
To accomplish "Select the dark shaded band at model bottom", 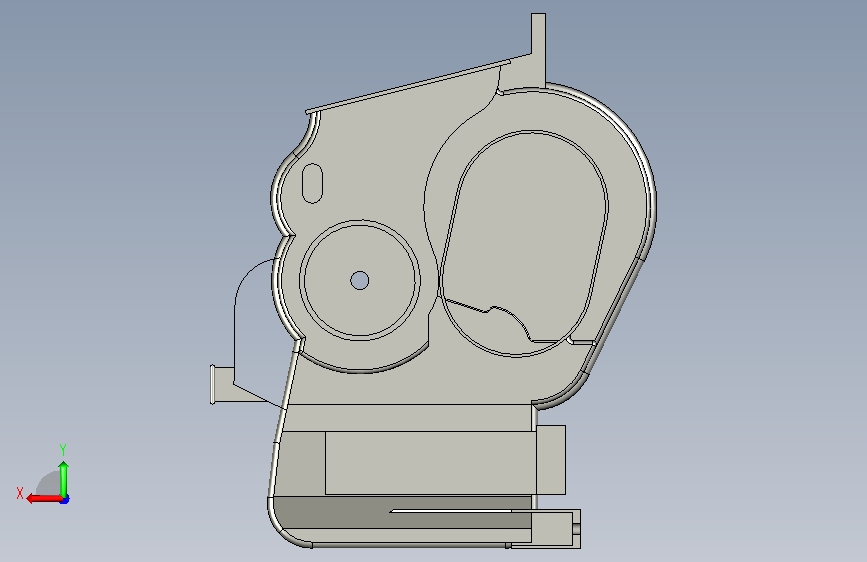I will (402, 512).
